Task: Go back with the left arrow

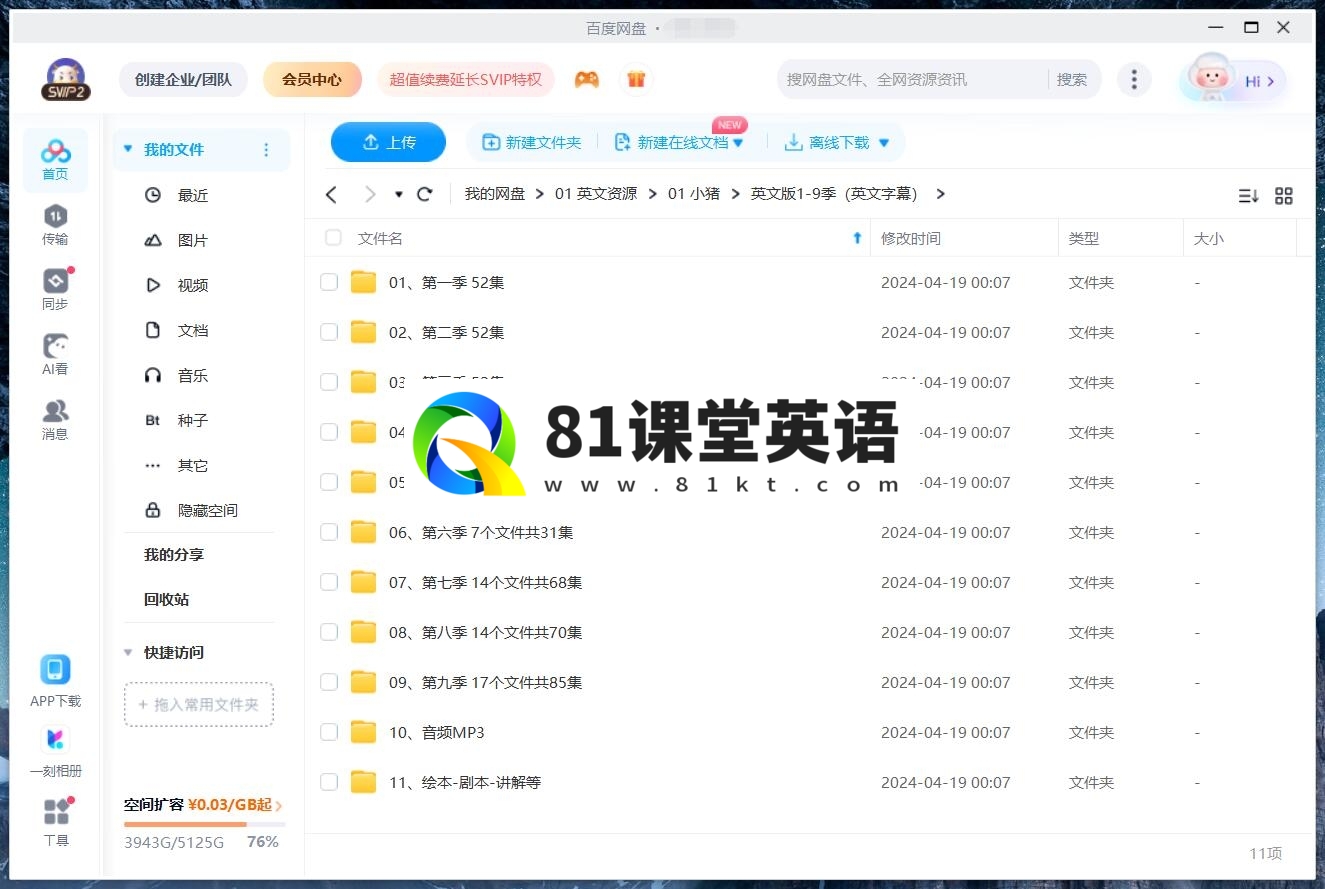Action: (x=332, y=194)
